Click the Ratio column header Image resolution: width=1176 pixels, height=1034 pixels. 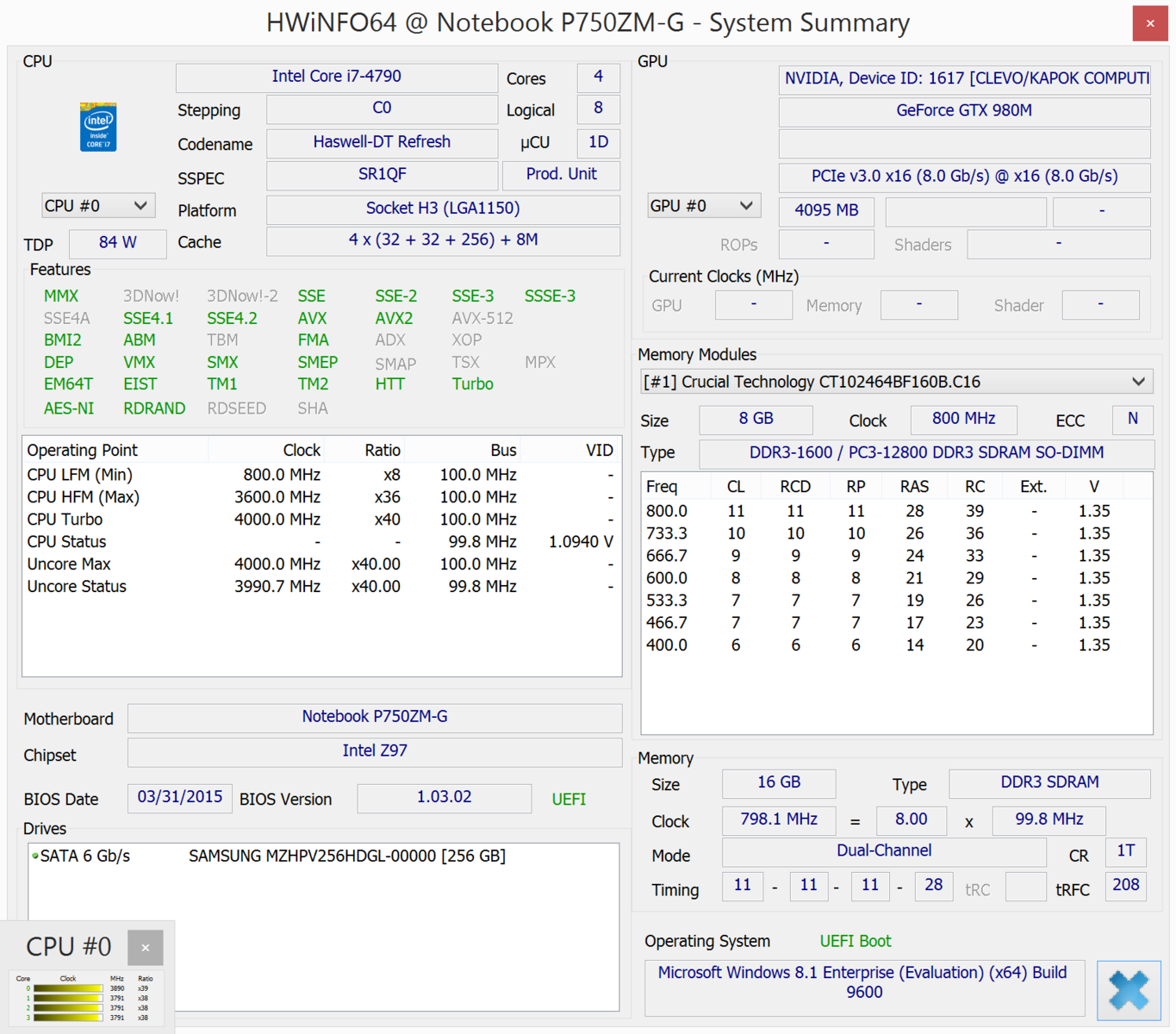[365, 450]
